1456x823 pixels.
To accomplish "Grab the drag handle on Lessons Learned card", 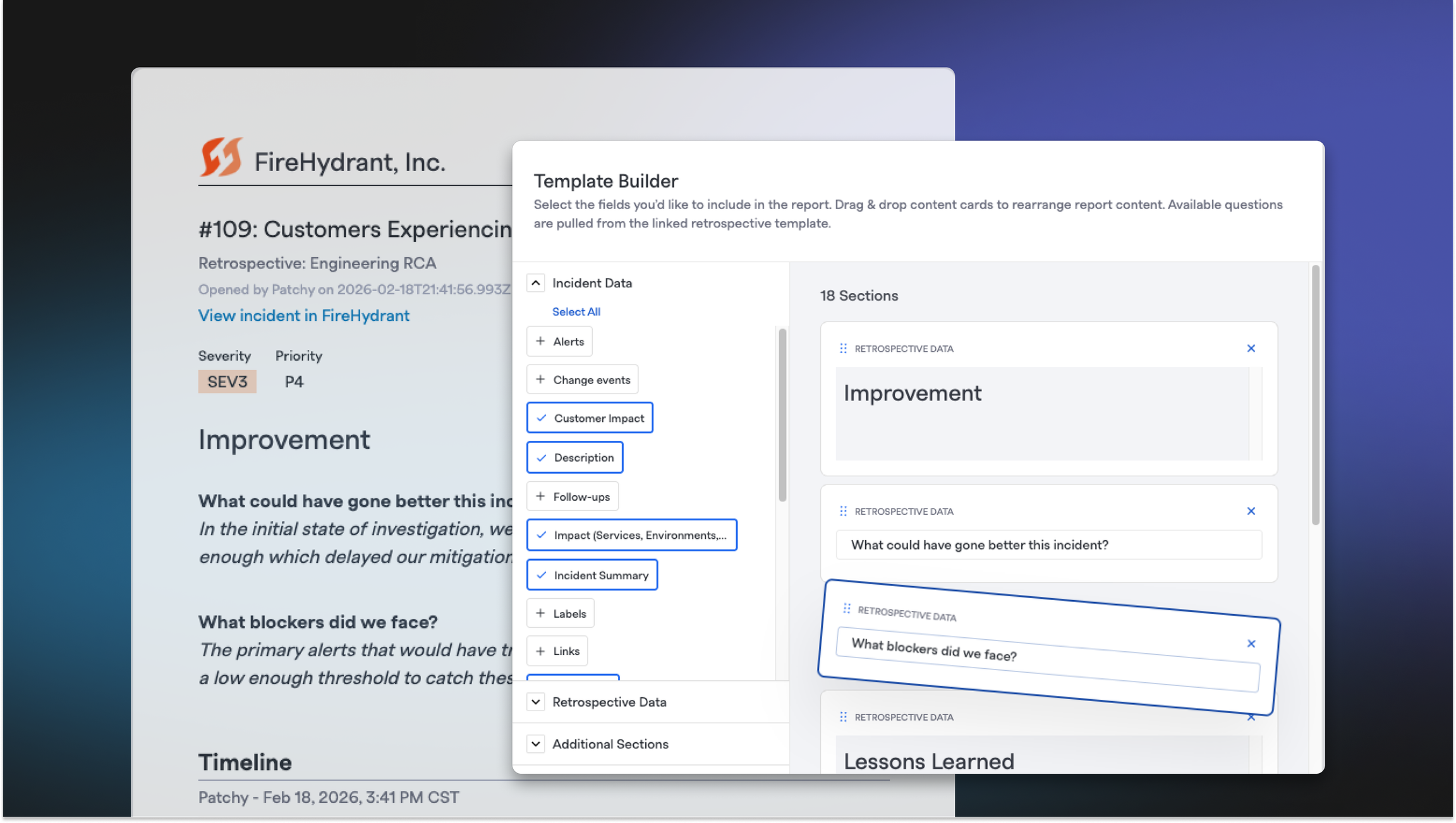I will pos(843,717).
